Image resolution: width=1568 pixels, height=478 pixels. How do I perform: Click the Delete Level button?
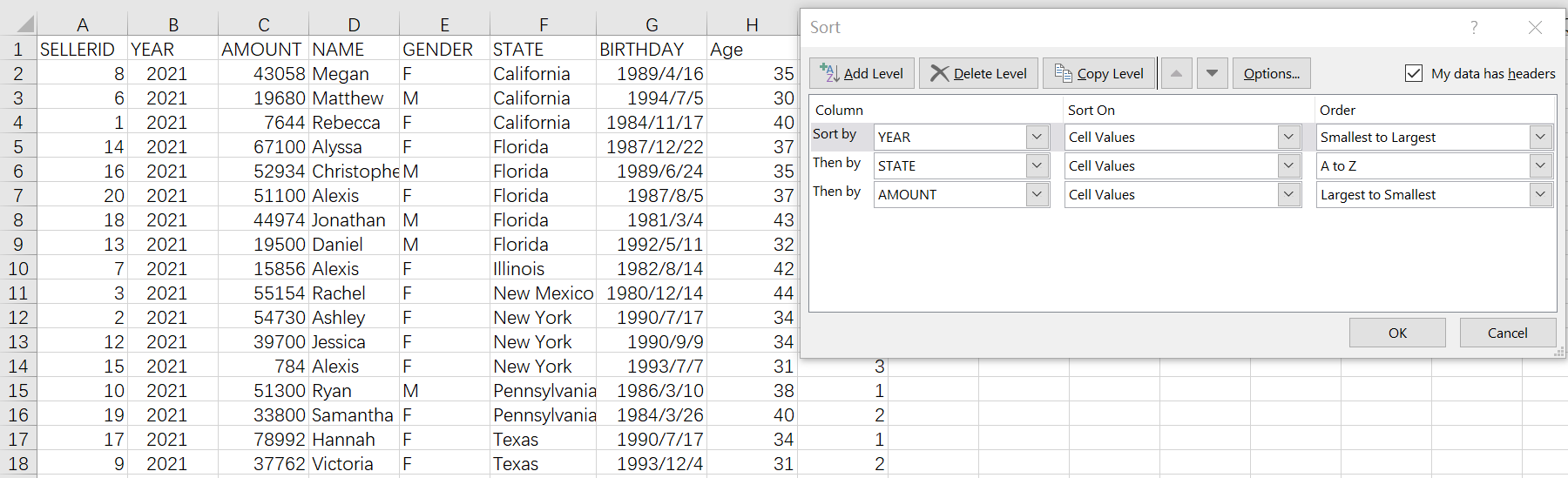tap(978, 73)
